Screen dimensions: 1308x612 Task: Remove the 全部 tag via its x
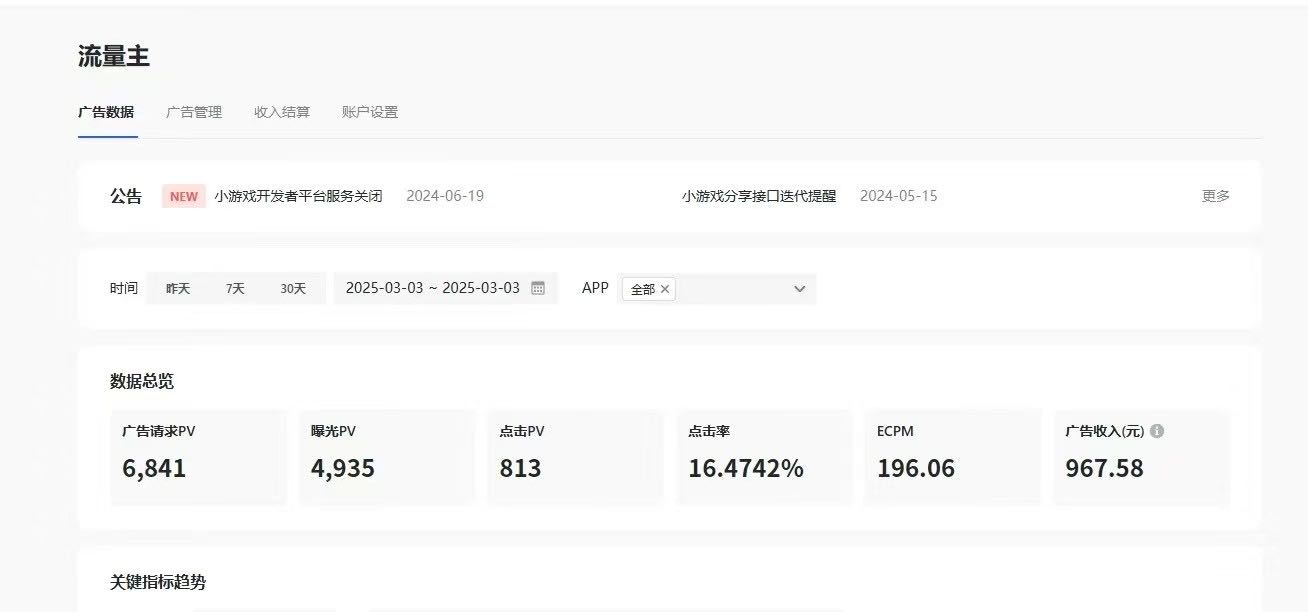point(665,289)
